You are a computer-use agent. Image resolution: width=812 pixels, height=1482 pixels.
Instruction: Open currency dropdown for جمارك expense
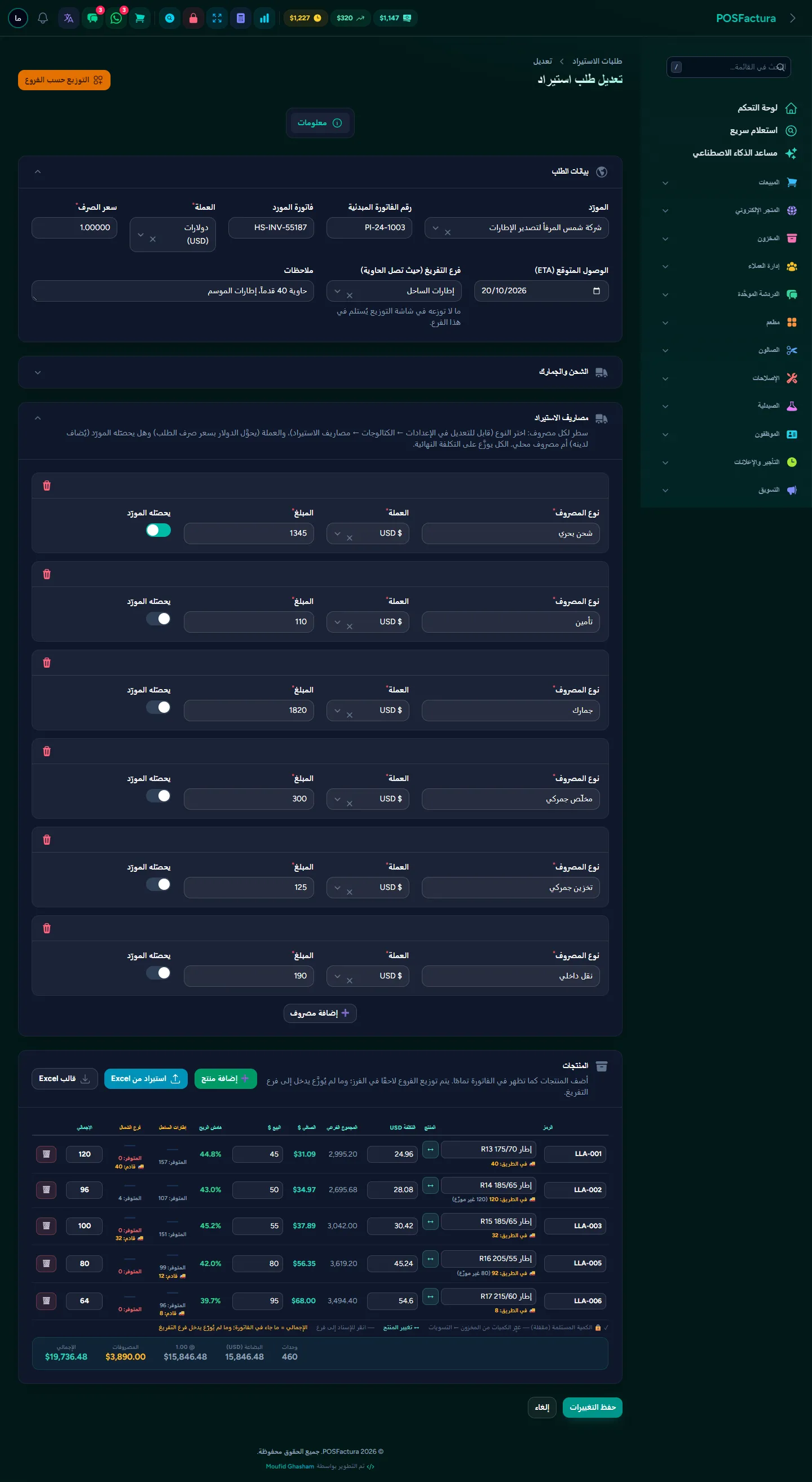368,711
